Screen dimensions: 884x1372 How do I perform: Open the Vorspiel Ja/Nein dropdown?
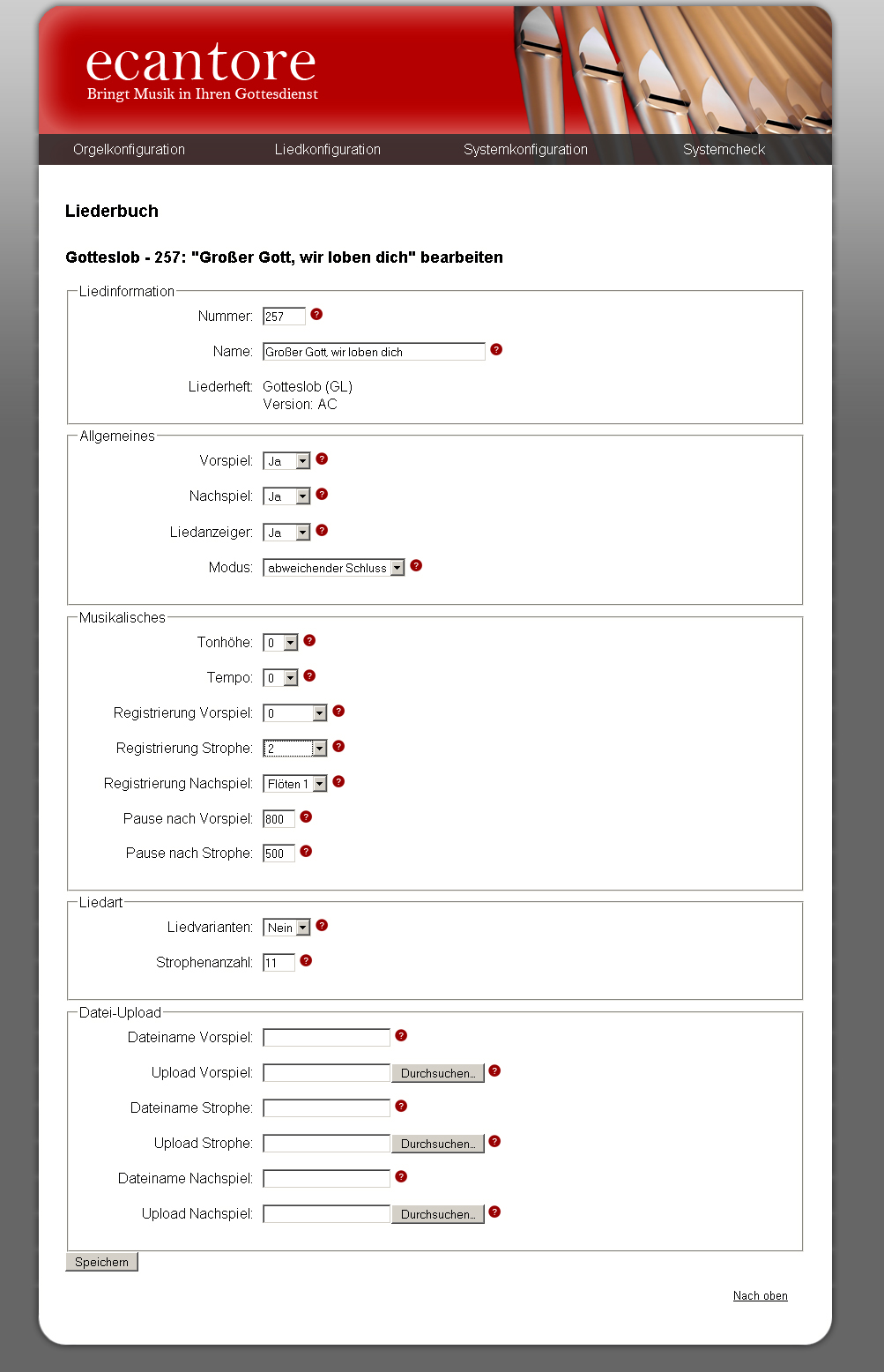coord(286,461)
